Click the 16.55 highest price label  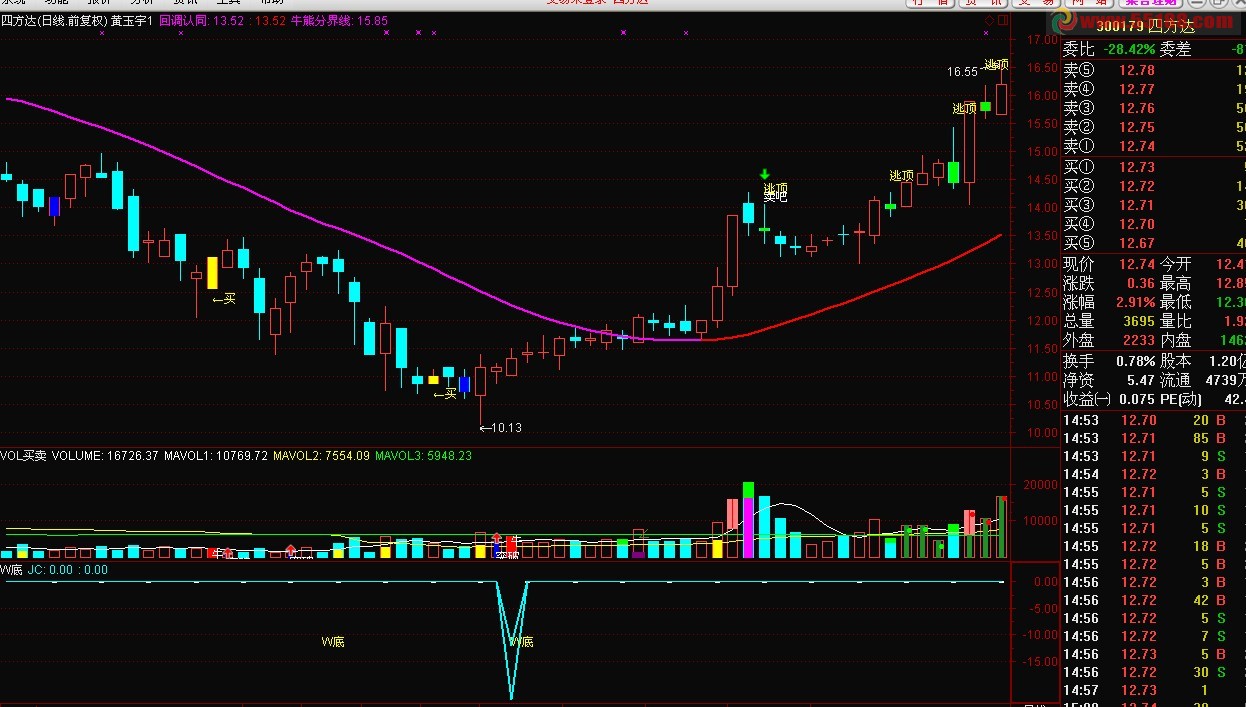coord(962,72)
